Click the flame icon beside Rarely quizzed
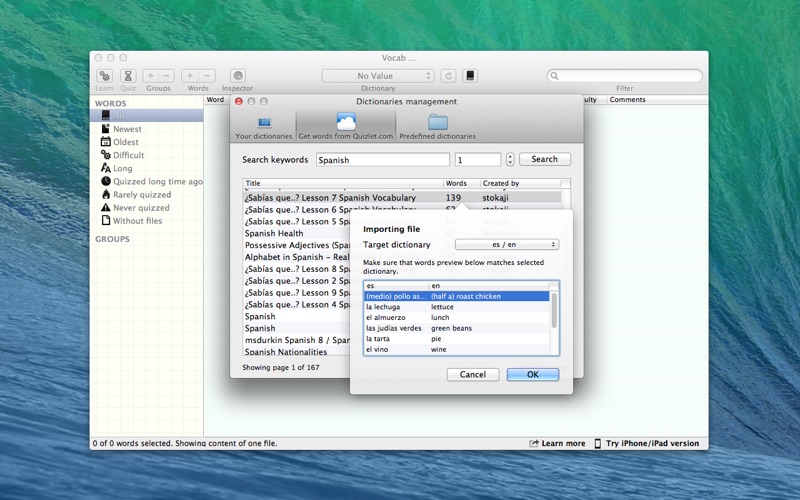The image size is (800, 500). click(x=106, y=194)
